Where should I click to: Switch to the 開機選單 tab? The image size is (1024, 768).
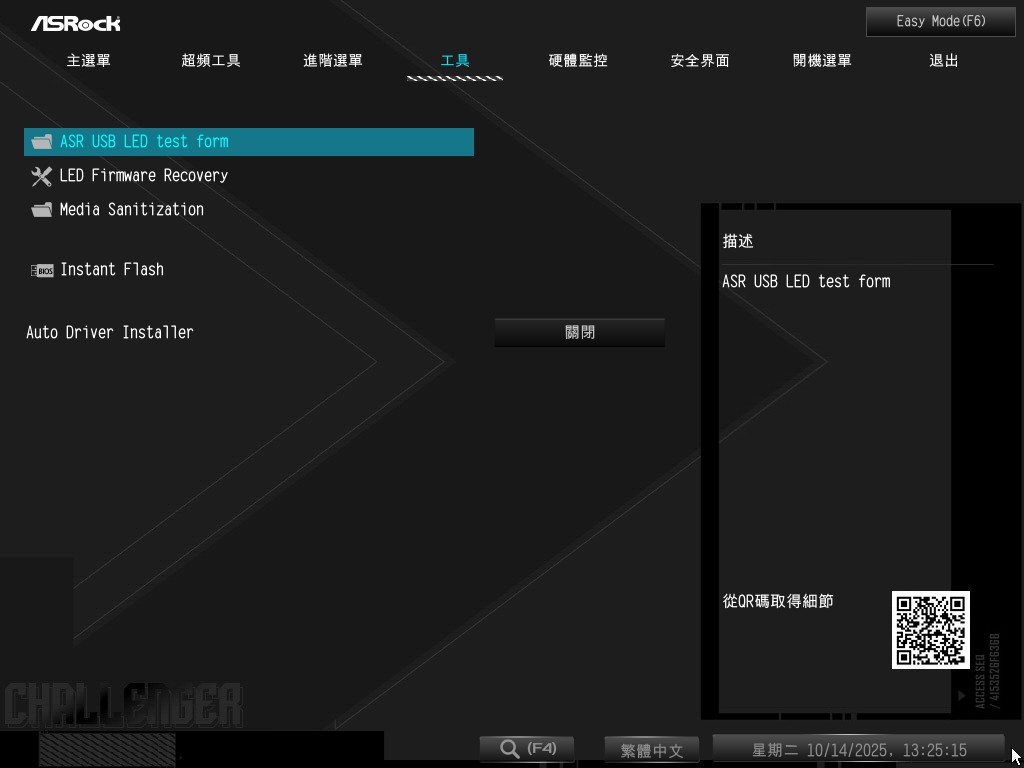(822, 61)
